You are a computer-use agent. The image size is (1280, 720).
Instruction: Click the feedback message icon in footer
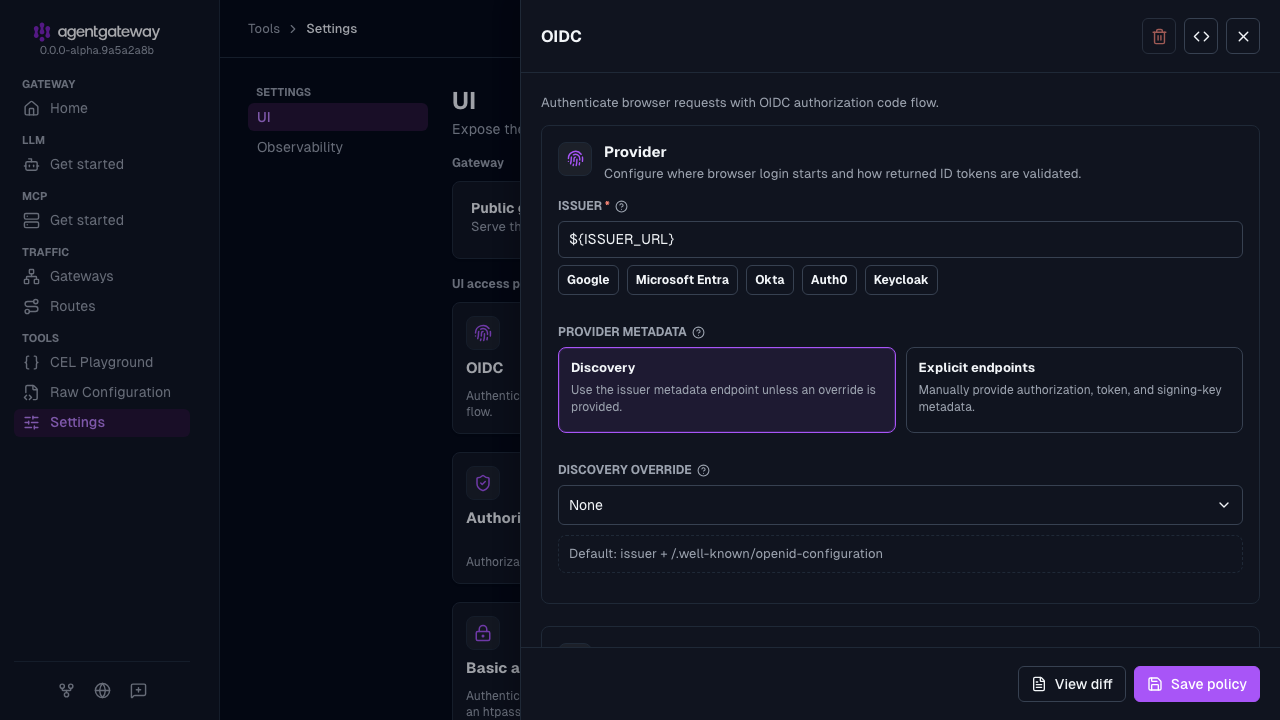pyautogui.click(x=138, y=690)
